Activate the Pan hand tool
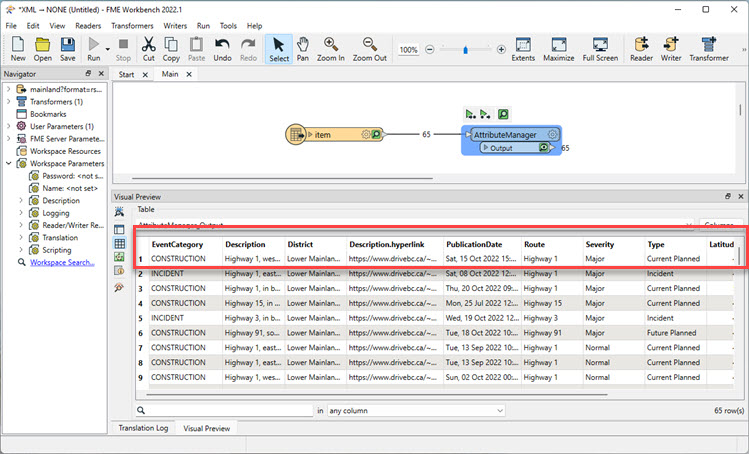The height and width of the screenshot is (454, 749). click(x=303, y=49)
